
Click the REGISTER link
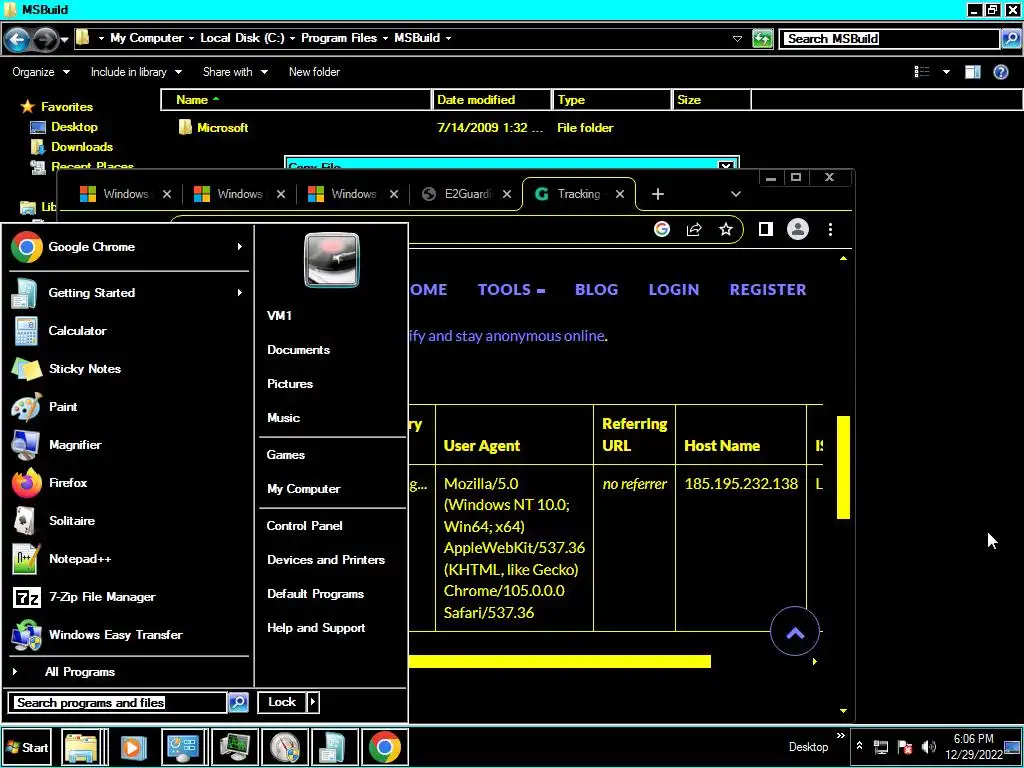tap(767, 290)
